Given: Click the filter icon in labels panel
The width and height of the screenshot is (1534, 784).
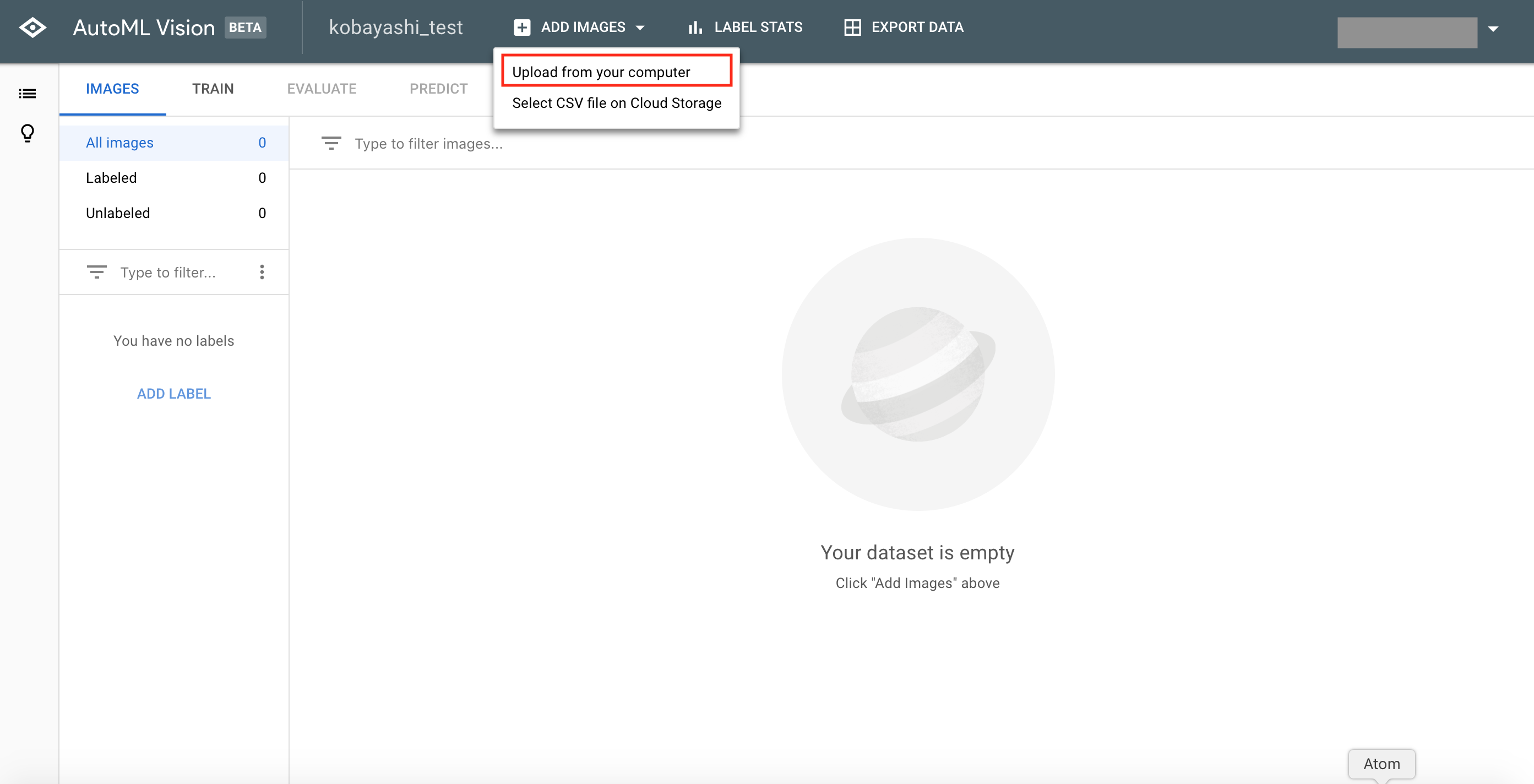Looking at the screenshot, I should 96,272.
